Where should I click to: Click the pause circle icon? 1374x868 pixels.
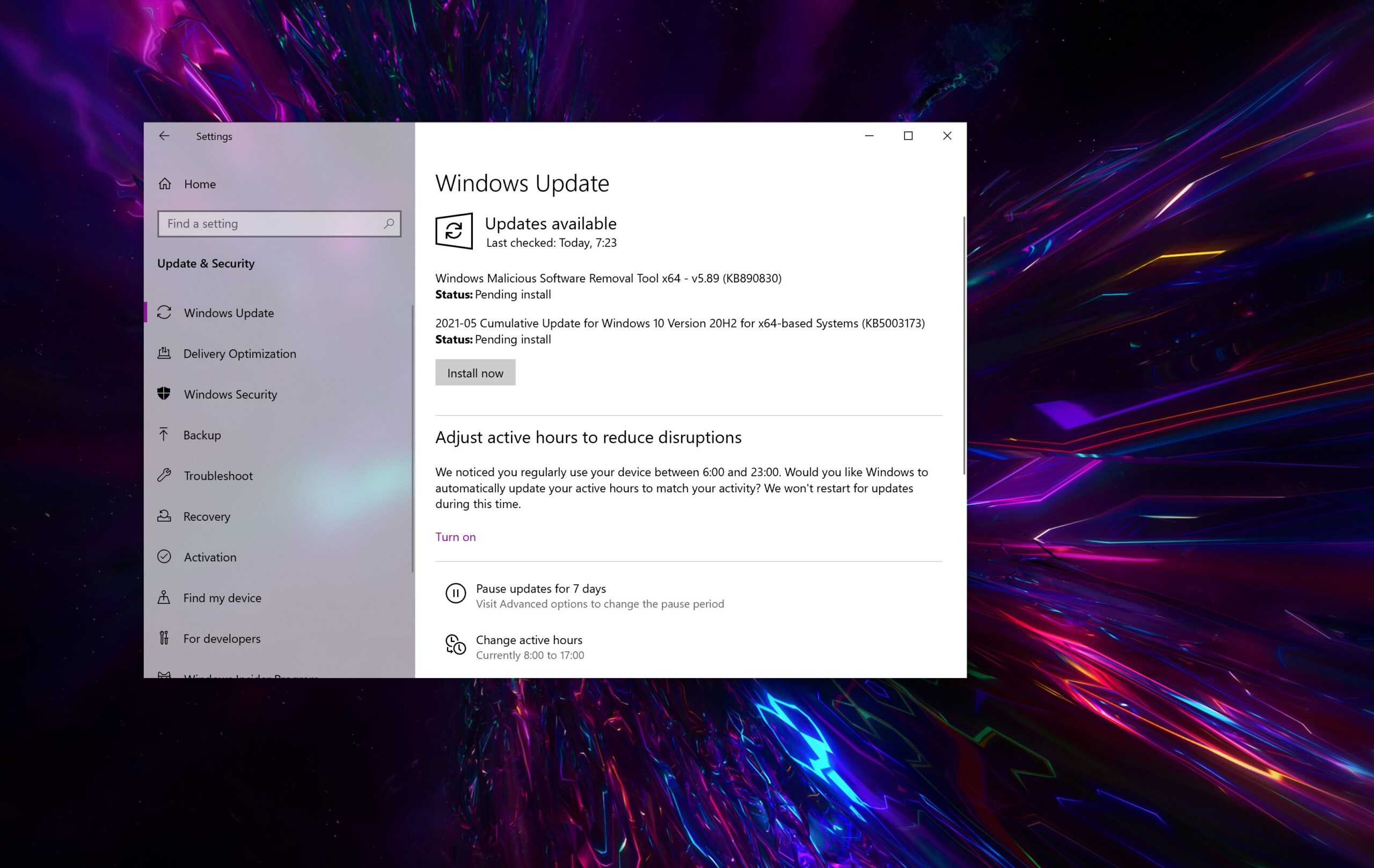coord(455,594)
